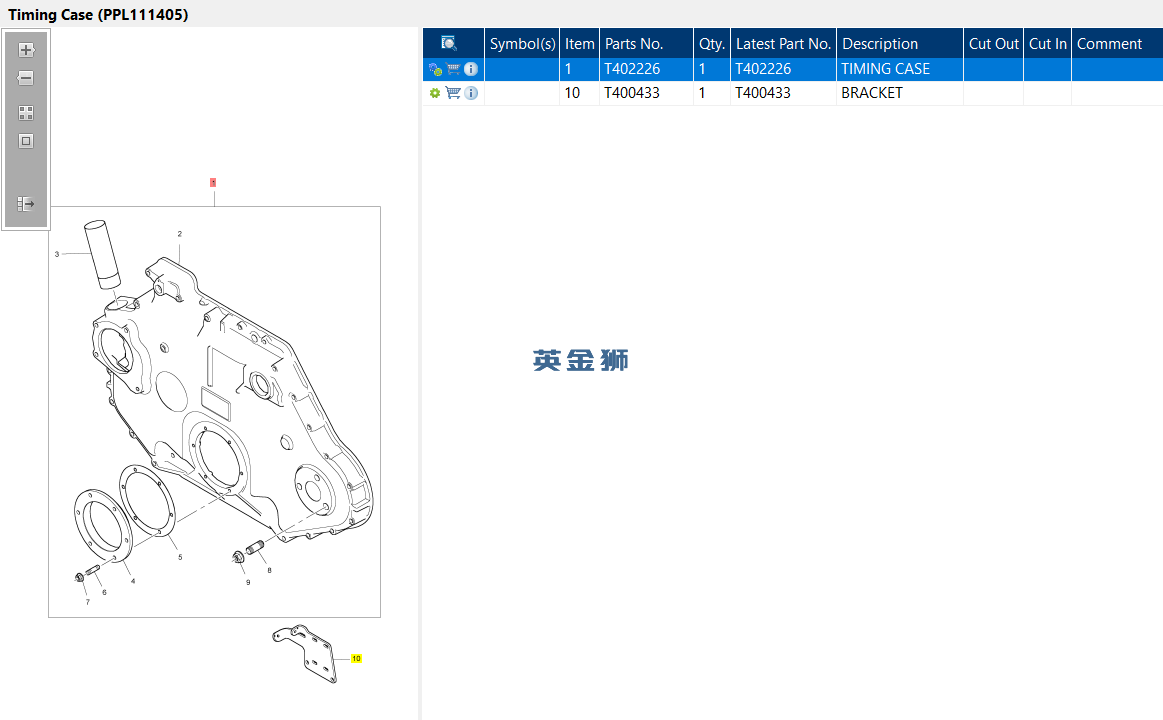Select Parts No. T400433 cell
The image size is (1163, 720).
[646, 93]
